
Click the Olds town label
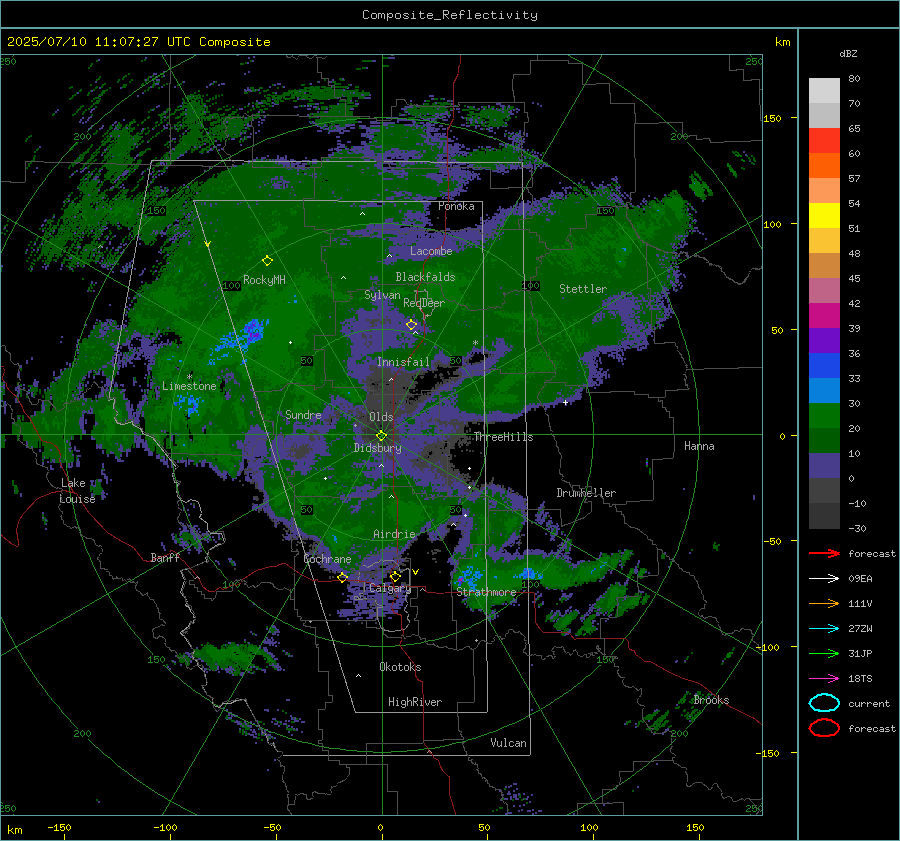381,417
